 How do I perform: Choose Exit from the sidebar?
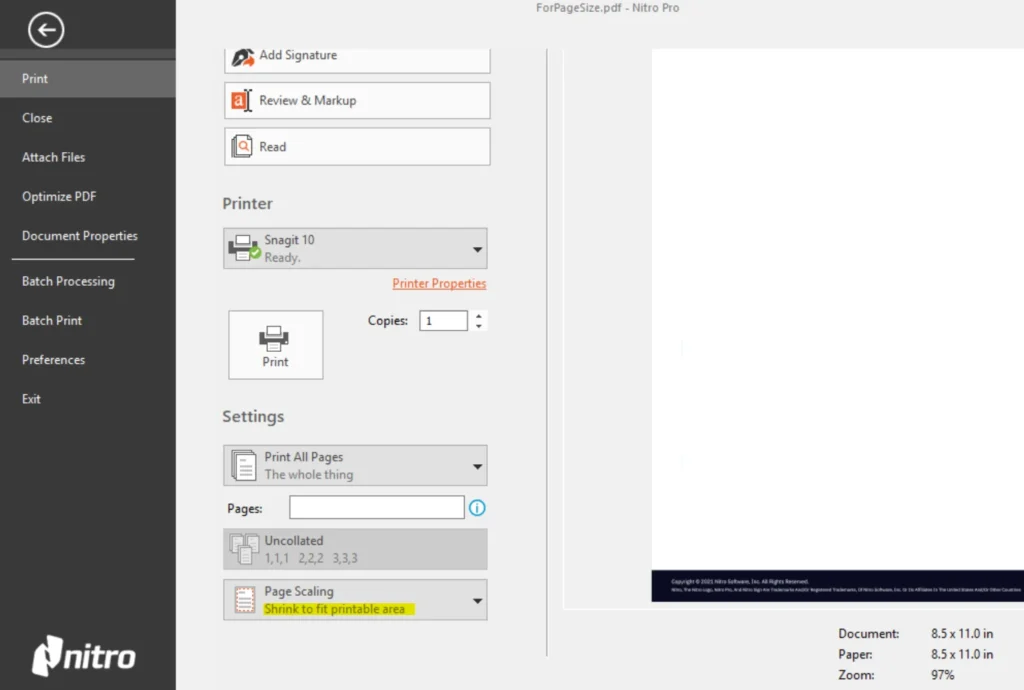point(31,399)
